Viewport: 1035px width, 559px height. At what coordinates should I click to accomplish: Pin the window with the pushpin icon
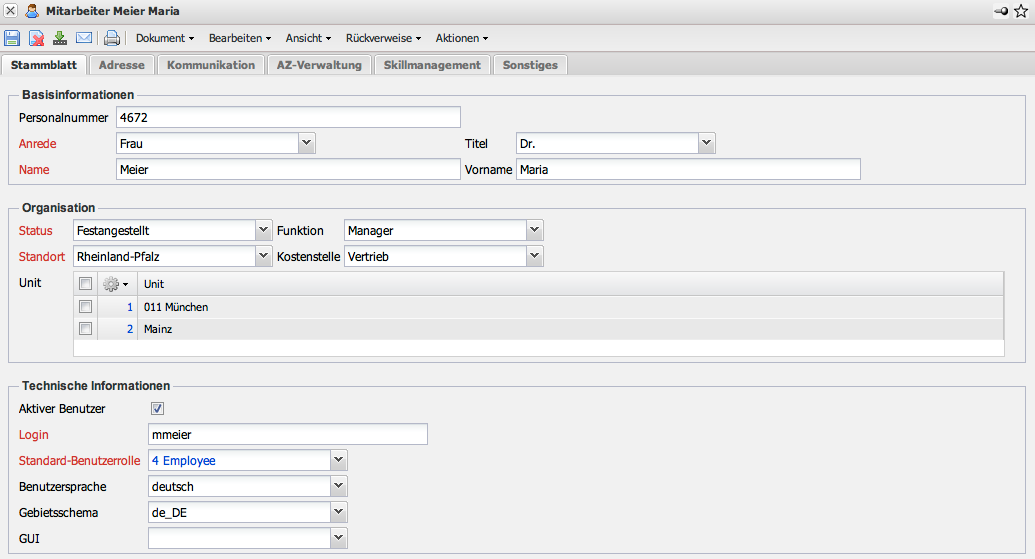pyautogui.click(x=1000, y=10)
